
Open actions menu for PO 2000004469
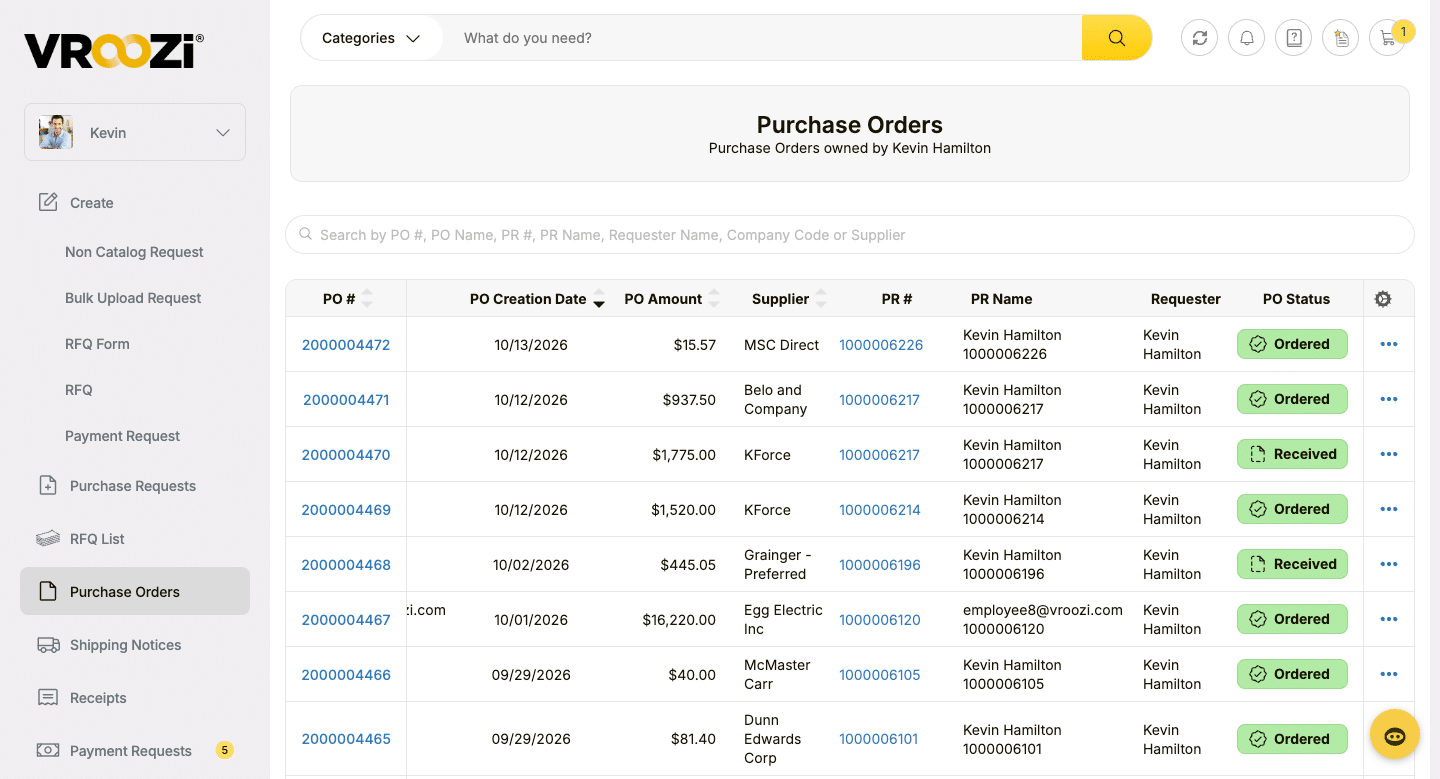pyautogui.click(x=1389, y=509)
